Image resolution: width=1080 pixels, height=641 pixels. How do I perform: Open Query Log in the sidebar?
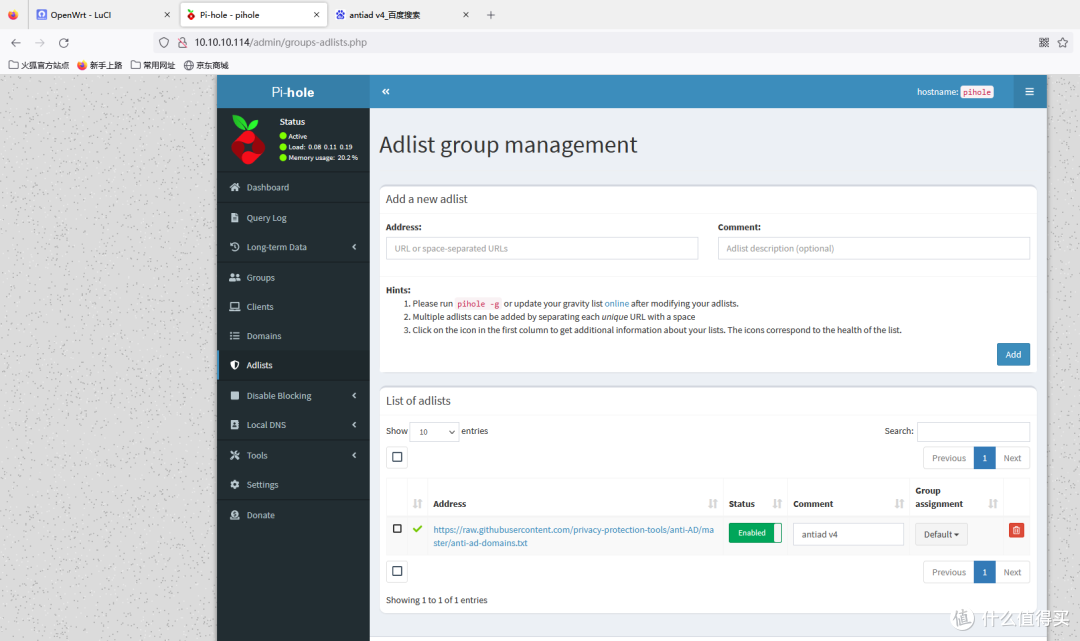293,218
